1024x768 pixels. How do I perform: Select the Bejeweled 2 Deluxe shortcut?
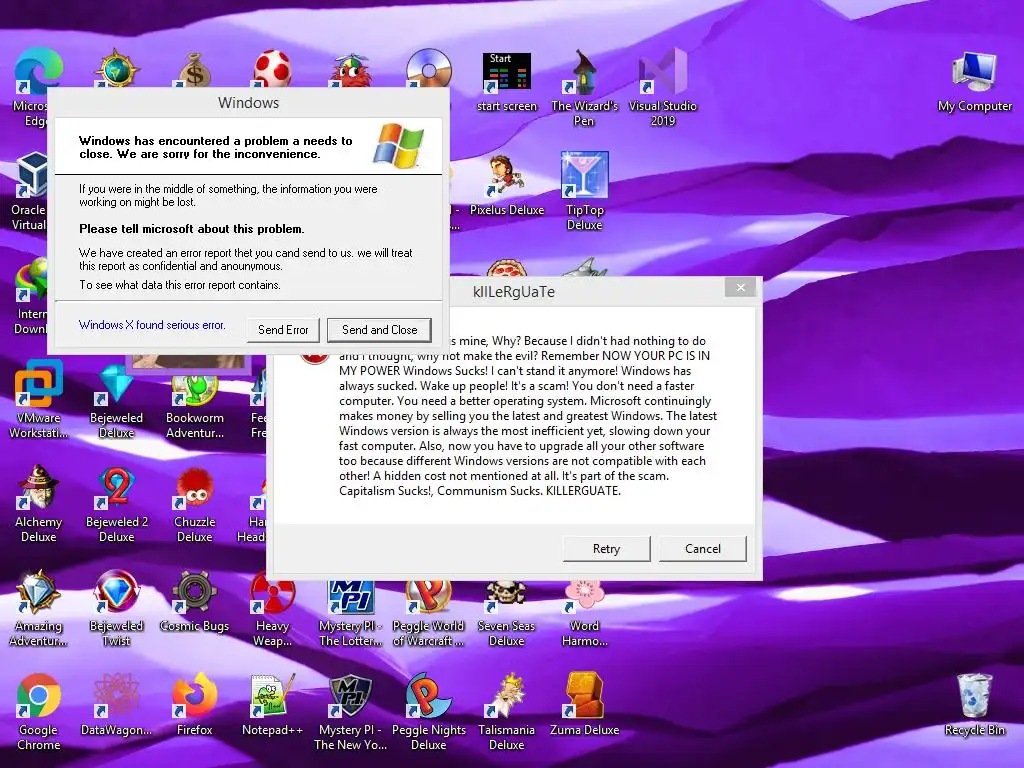(116, 503)
